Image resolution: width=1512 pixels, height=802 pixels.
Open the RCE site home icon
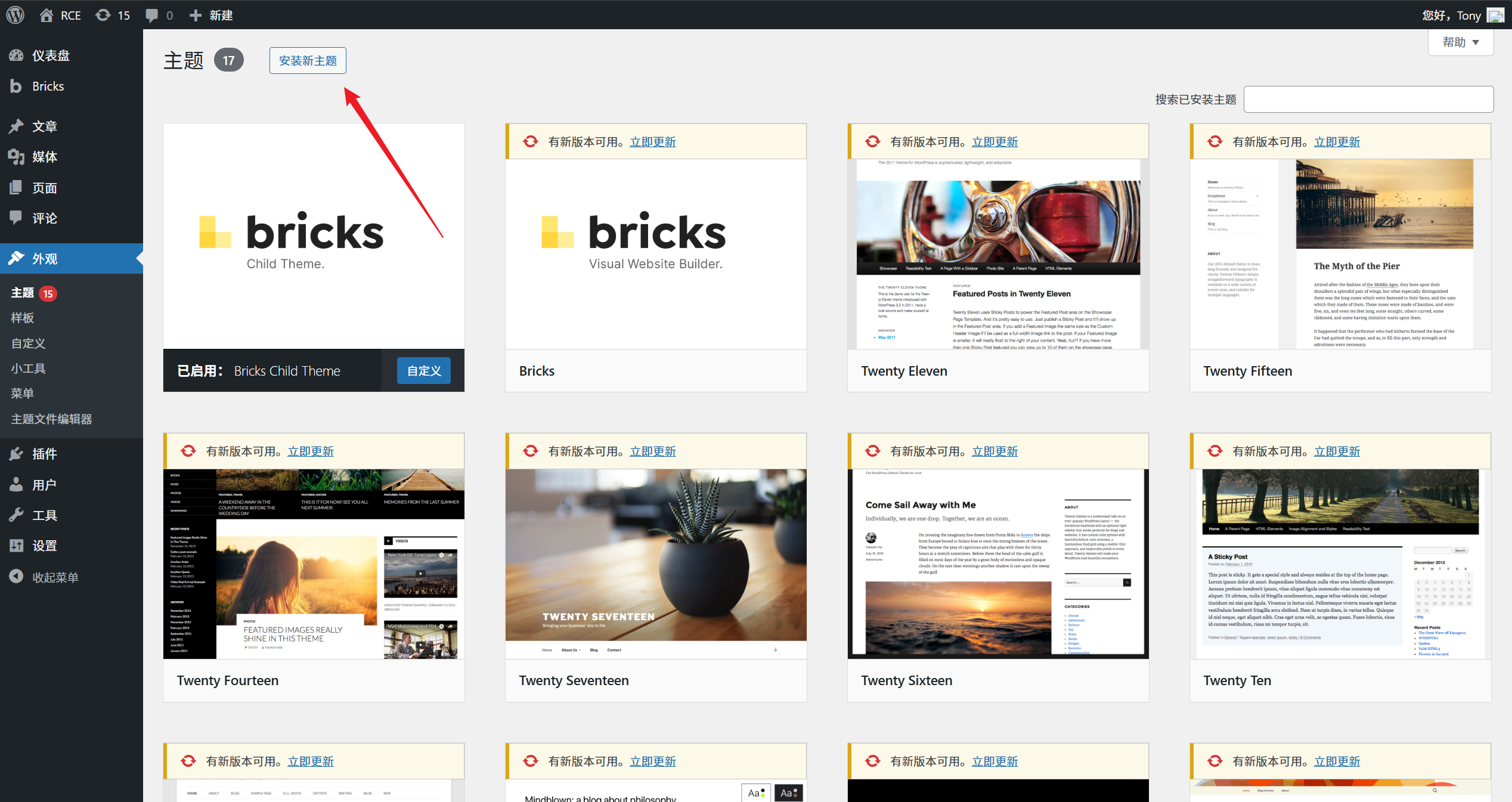[x=47, y=15]
